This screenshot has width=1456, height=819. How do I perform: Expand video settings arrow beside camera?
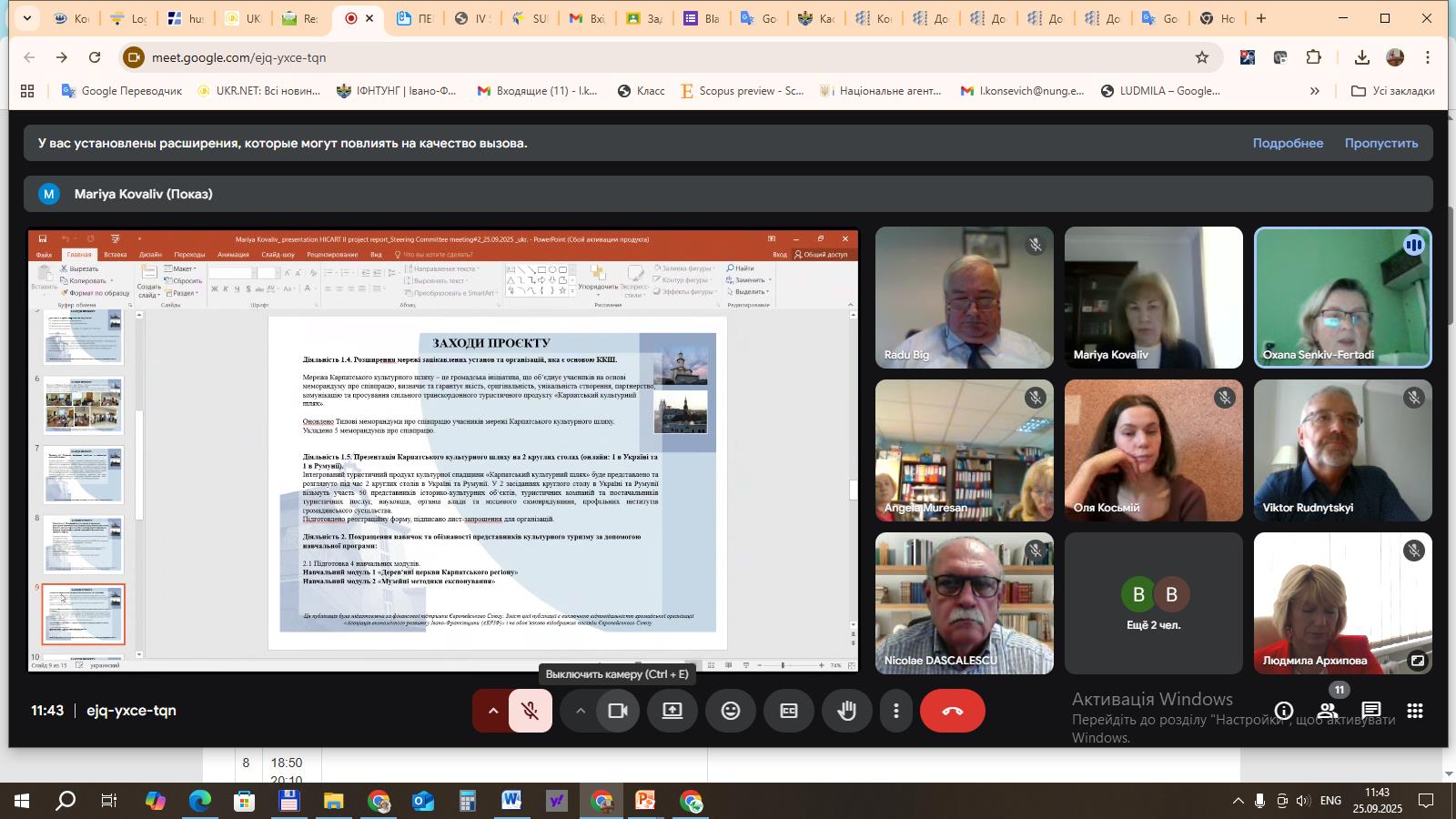[580, 712]
